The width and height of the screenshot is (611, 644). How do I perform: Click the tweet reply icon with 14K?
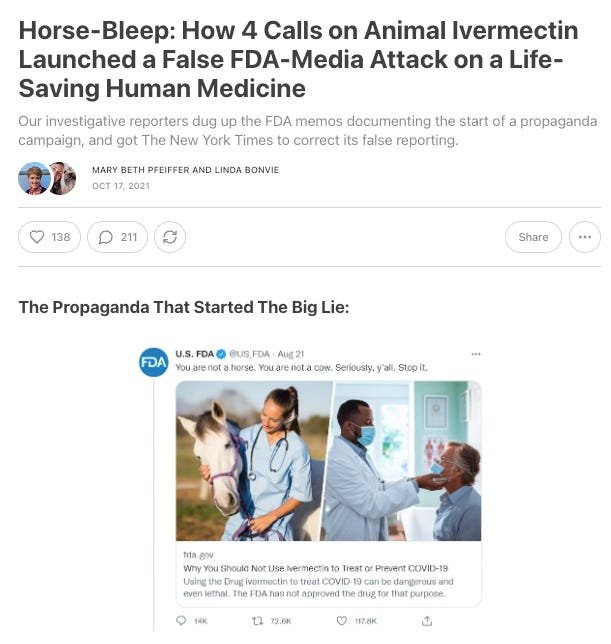point(181,621)
